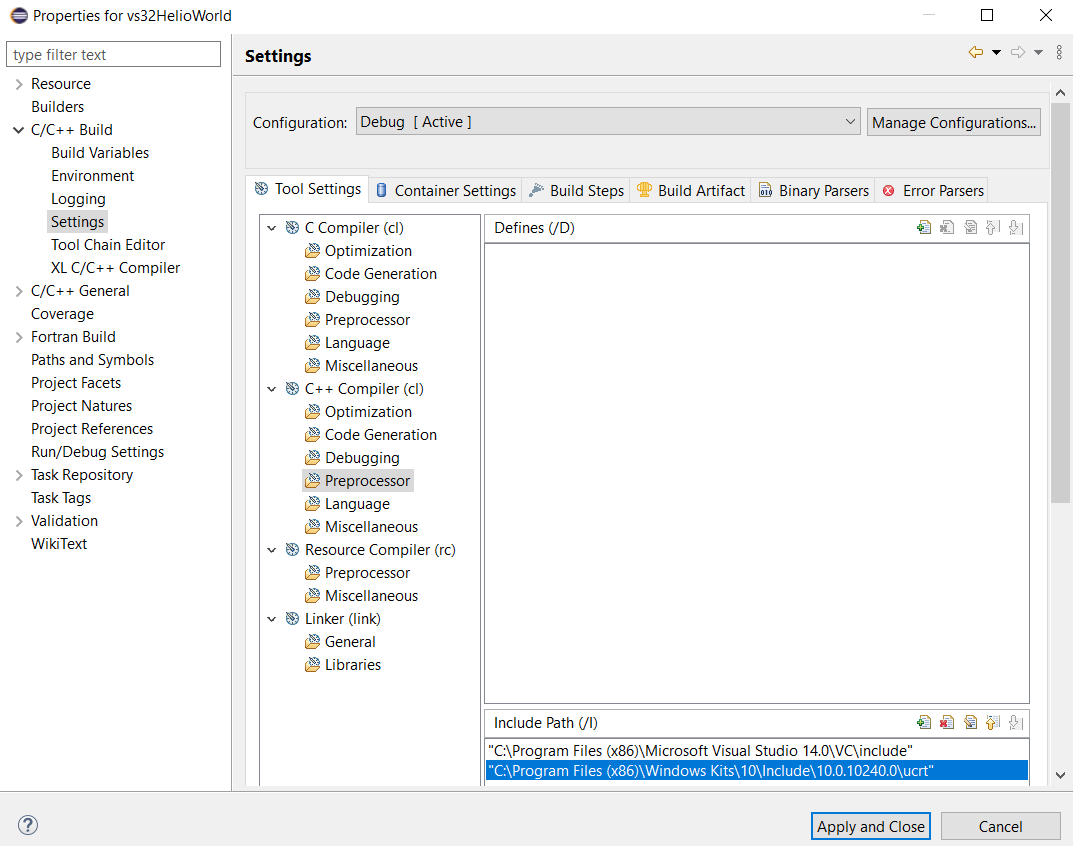The height and width of the screenshot is (846, 1073).
Task: Open Run/Debug Settings page
Action: (x=97, y=452)
